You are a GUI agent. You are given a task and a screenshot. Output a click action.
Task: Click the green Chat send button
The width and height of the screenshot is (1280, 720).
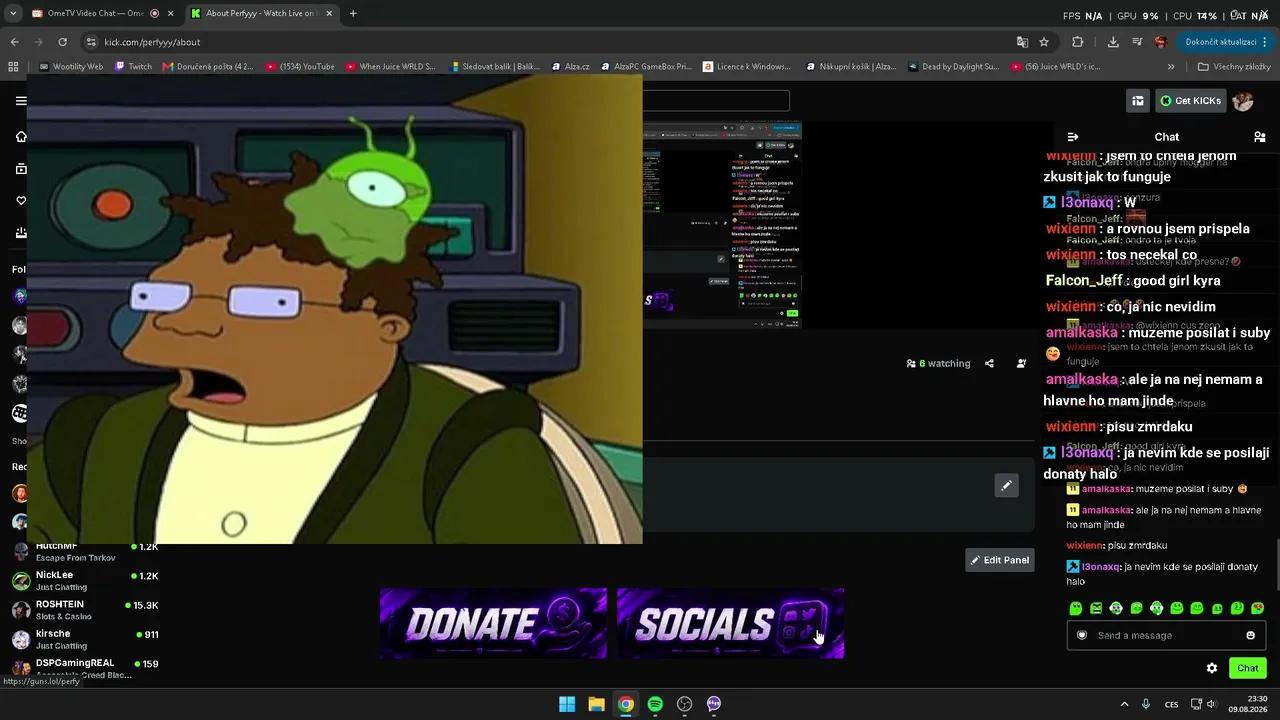pyautogui.click(x=1247, y=668)
